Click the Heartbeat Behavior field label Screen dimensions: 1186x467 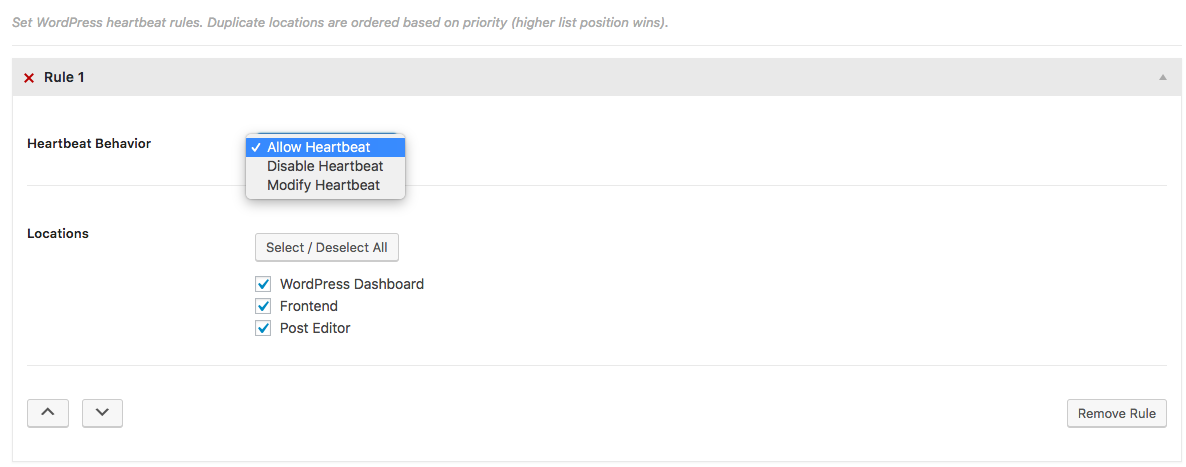pos(89,144)
